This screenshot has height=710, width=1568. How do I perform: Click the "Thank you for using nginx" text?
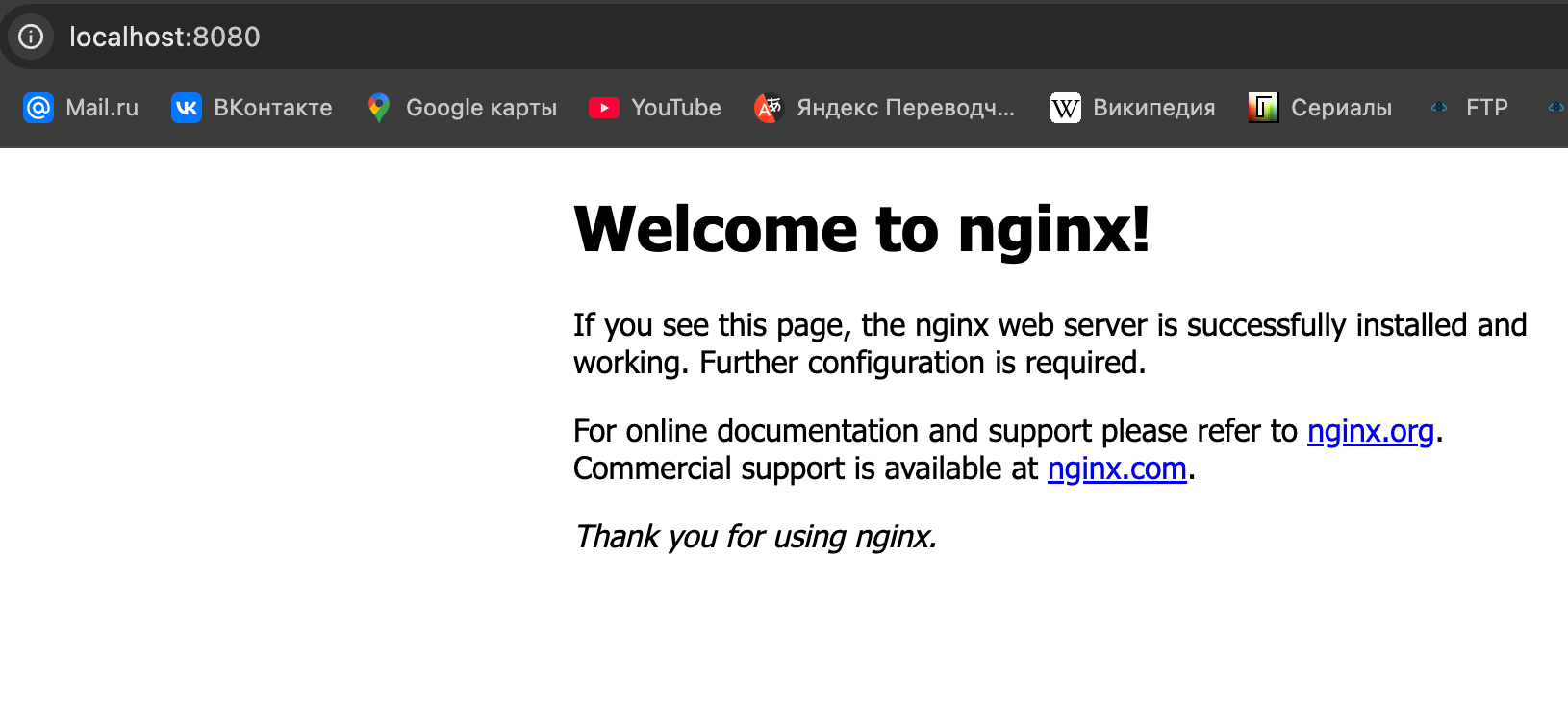pyautogui.click(x=755, y=537)
